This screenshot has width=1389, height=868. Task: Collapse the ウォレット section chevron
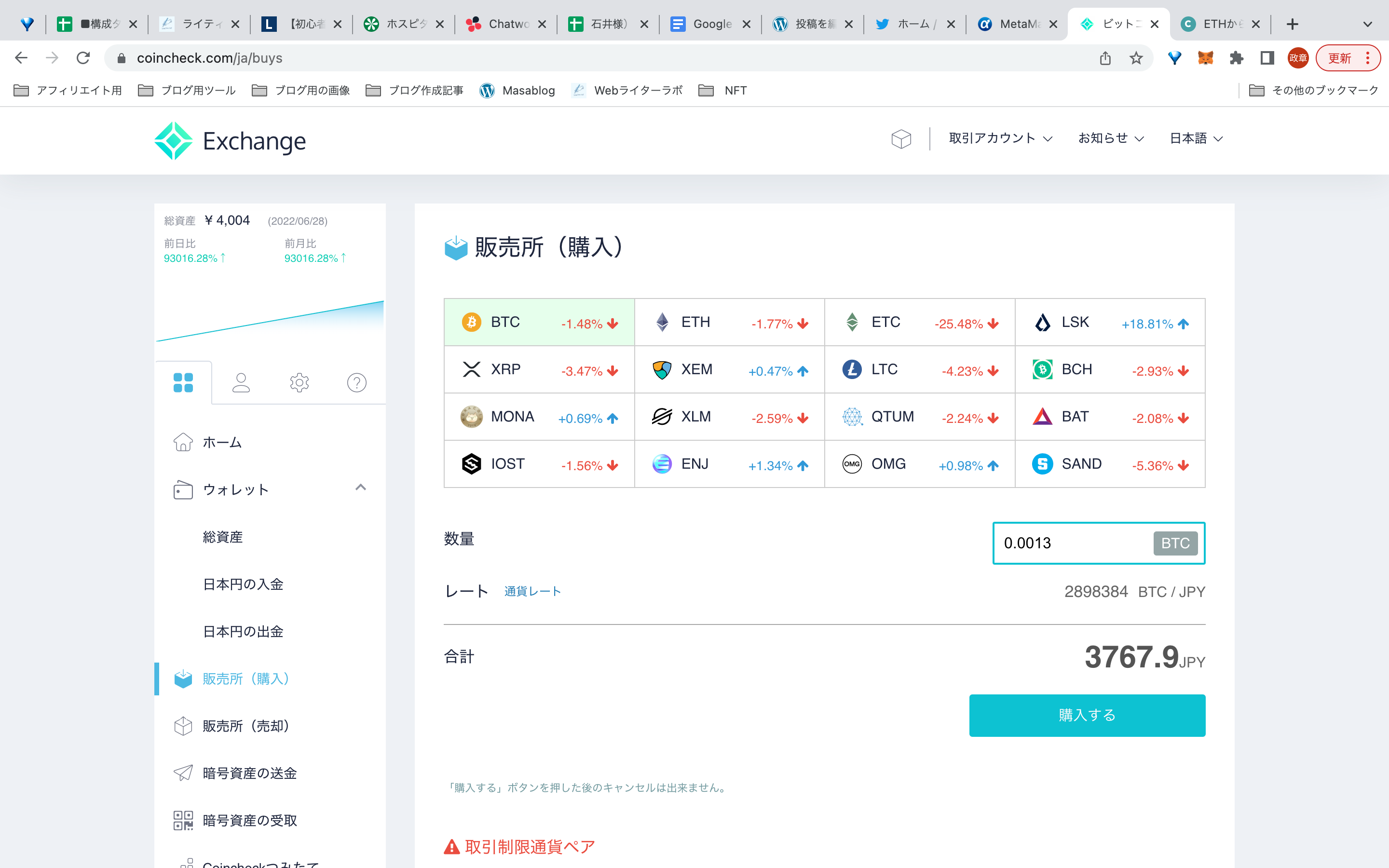pyautogui.click(x=360, y=488)
